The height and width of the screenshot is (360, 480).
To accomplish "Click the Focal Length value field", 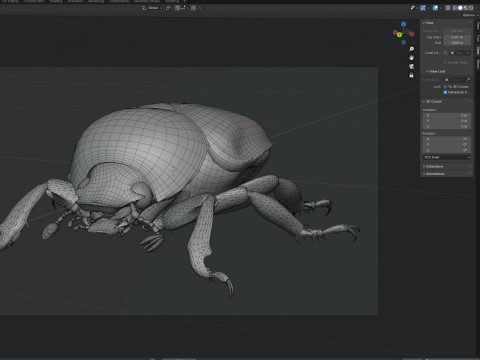I will [457, 31].
